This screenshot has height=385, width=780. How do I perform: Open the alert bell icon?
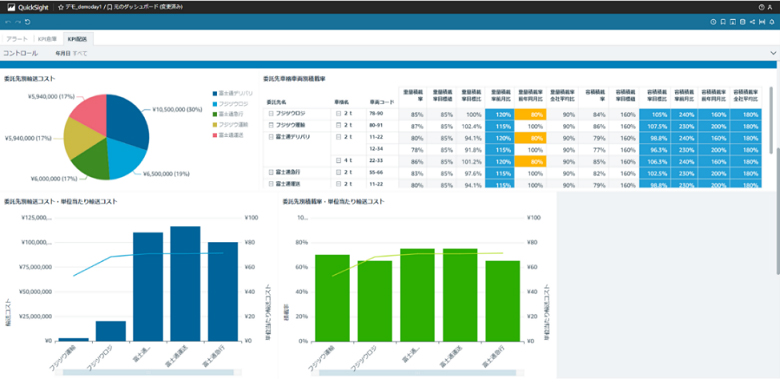click(772, 22)
